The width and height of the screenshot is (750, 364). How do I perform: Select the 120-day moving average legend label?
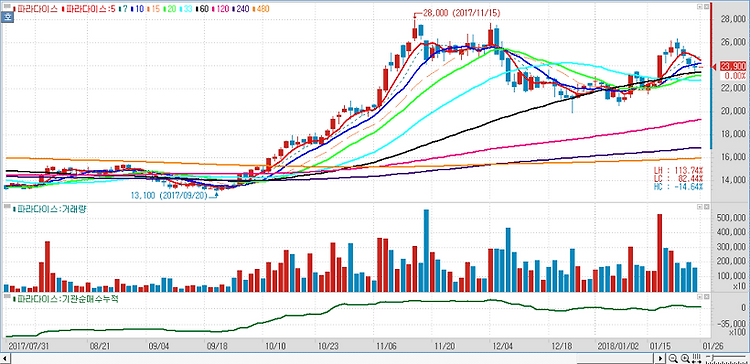pos(221,9)
